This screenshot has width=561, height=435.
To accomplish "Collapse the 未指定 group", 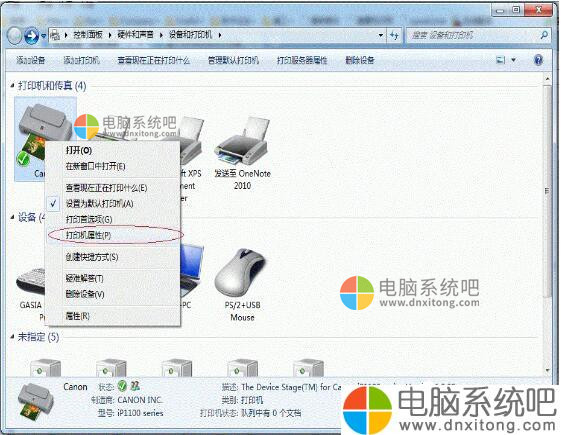I will 12,337.
